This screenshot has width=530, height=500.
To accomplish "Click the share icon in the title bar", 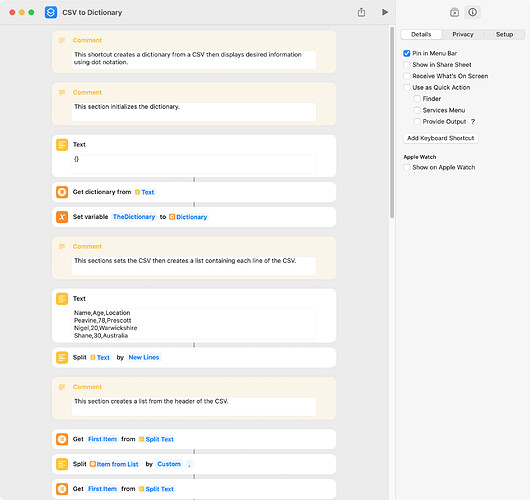I will click(x=361, y=12).
